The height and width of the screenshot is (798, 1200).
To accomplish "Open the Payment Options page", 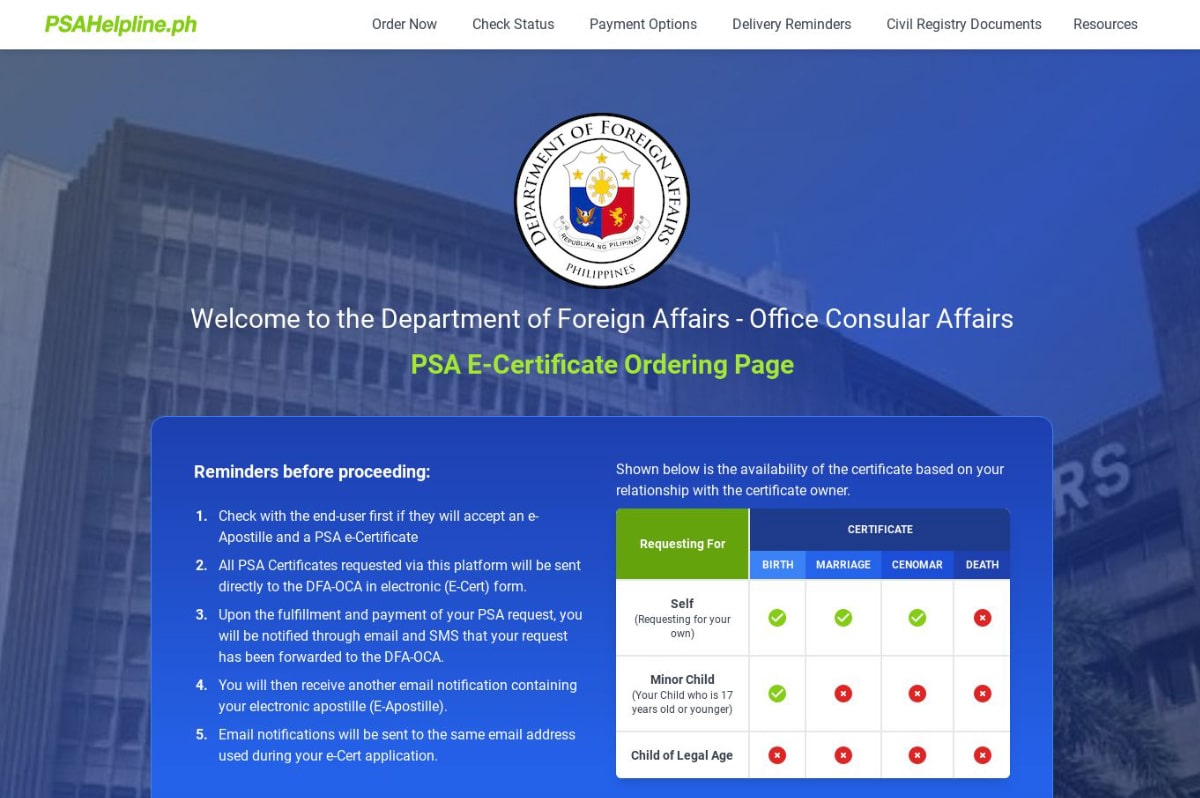I will pos(642,24).
